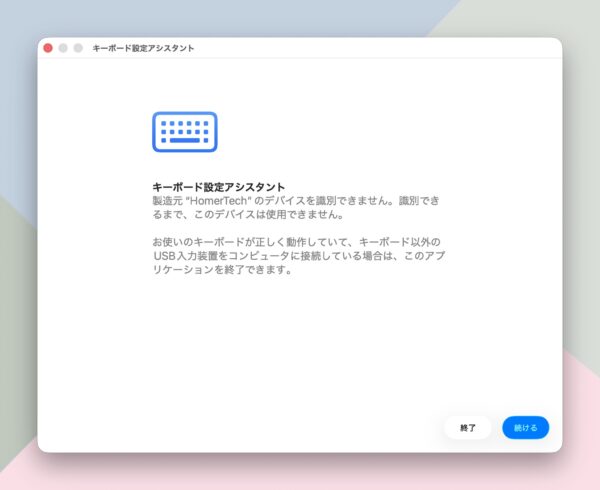
Task: Click the blank white area below the paragraphs
Action: coord(300,350)
